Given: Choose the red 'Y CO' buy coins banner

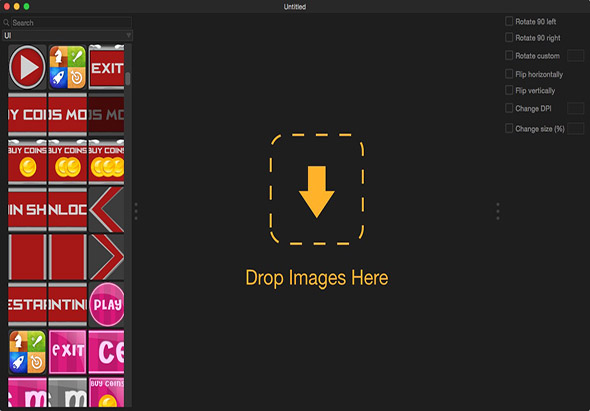Looking at the screenshot, I should coord(27,114).
